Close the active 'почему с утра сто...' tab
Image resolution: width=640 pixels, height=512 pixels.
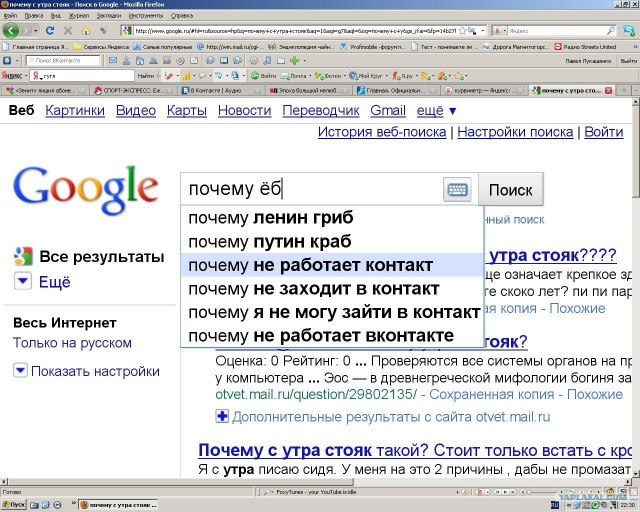click(609, 90)
